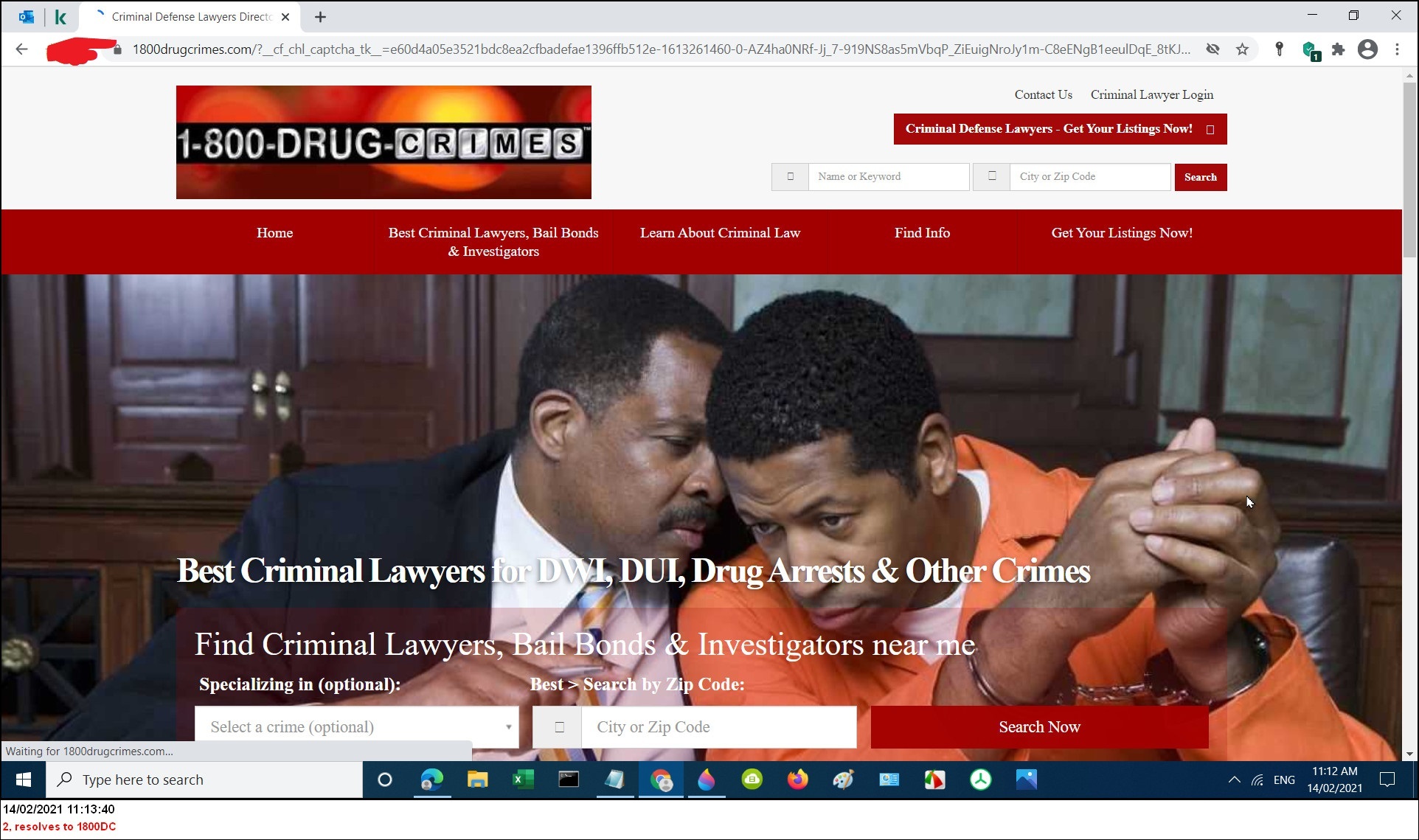Click the bookmark star icon

(x=1243, y=49)
